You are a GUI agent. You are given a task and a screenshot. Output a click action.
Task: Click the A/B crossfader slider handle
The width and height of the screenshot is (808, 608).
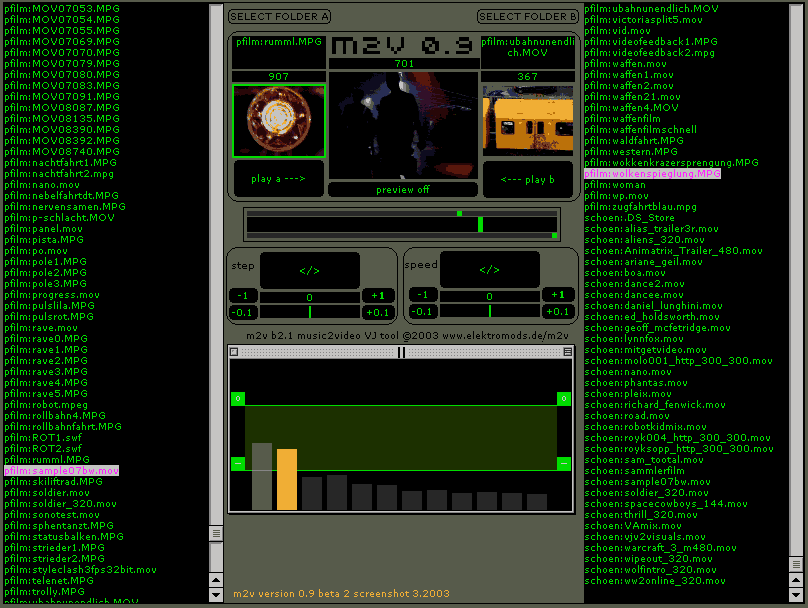(481, 225)
